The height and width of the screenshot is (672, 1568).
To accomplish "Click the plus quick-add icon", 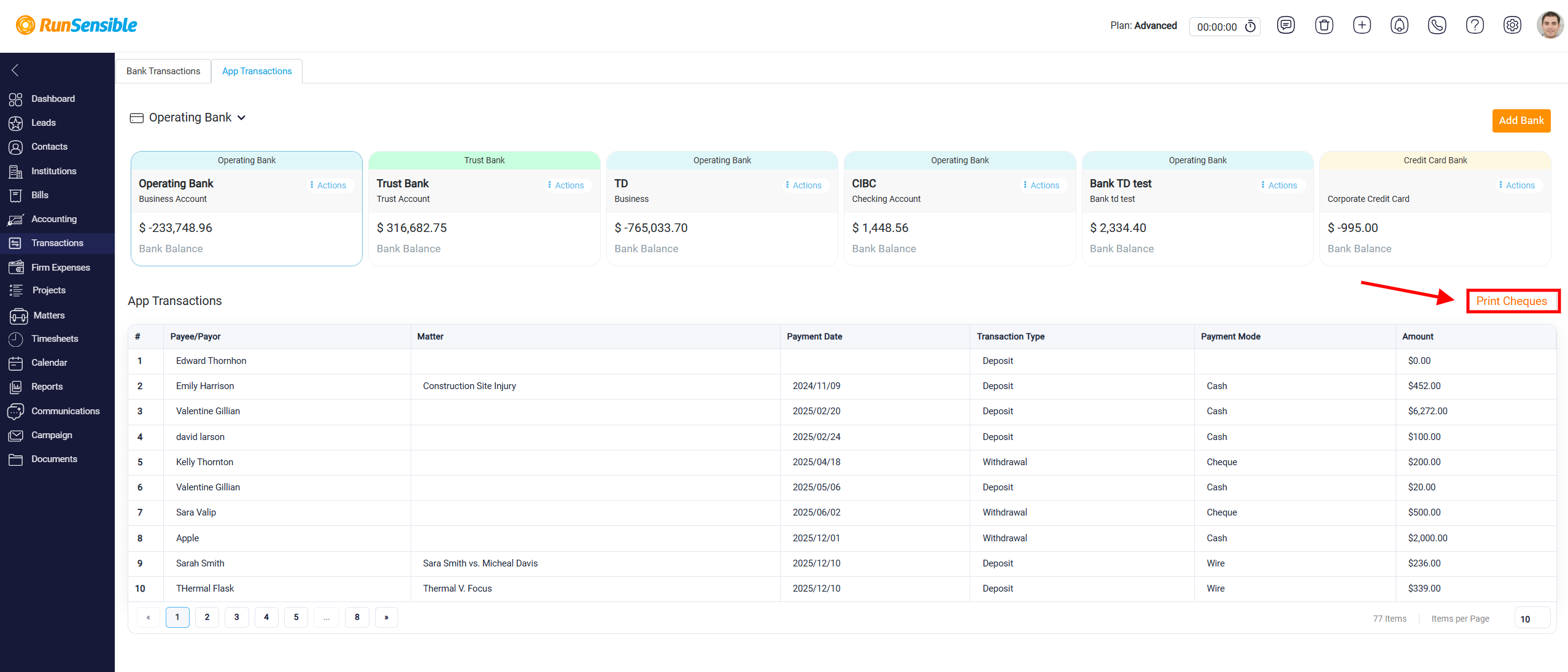I will point(1362,25).
